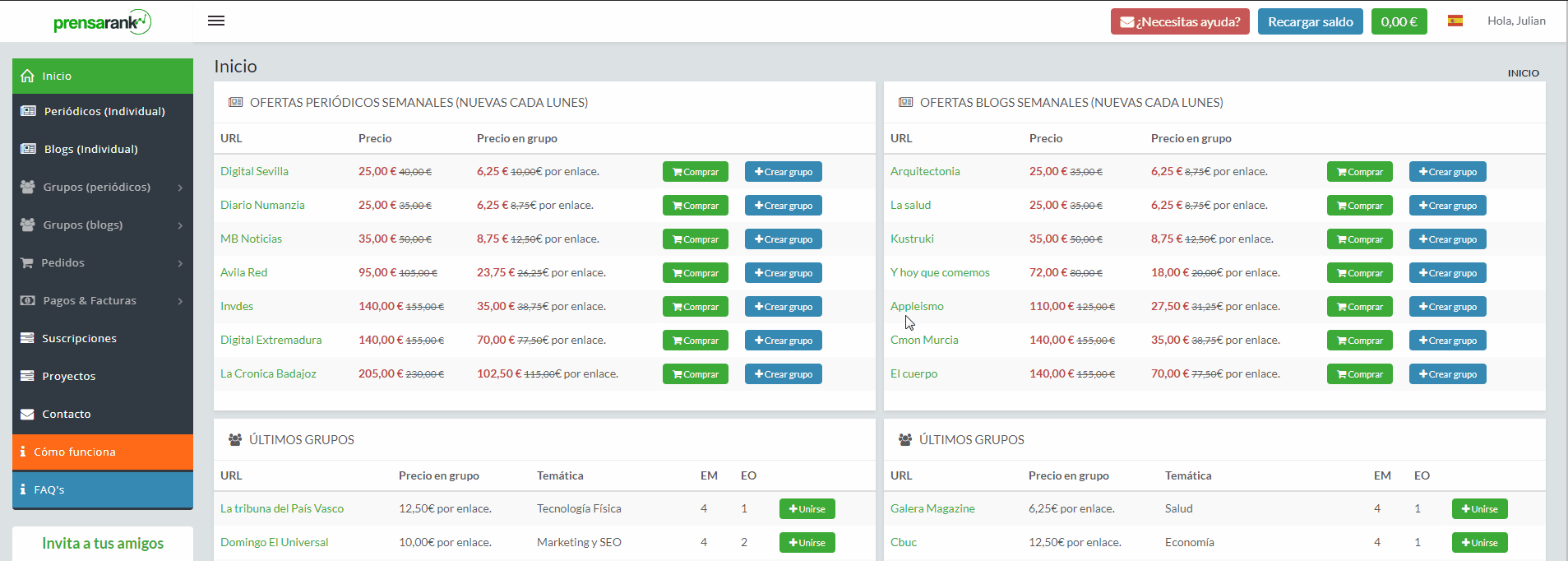Viewport: 1568px width, 561px height.
Task: Open the Diario Numanzia link
Action: 262,205
